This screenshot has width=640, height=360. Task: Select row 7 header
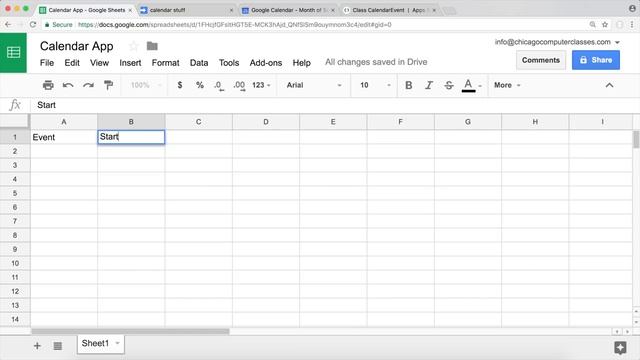tap(15, 221)
